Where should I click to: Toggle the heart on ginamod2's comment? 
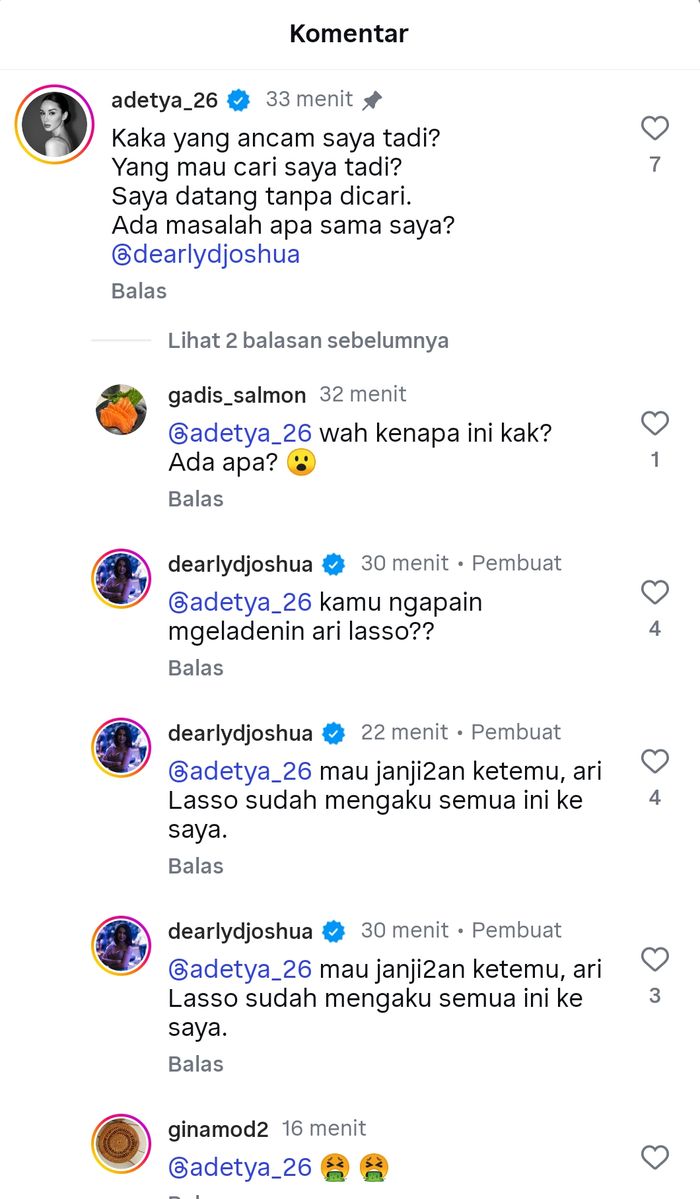click(654, 1156)
